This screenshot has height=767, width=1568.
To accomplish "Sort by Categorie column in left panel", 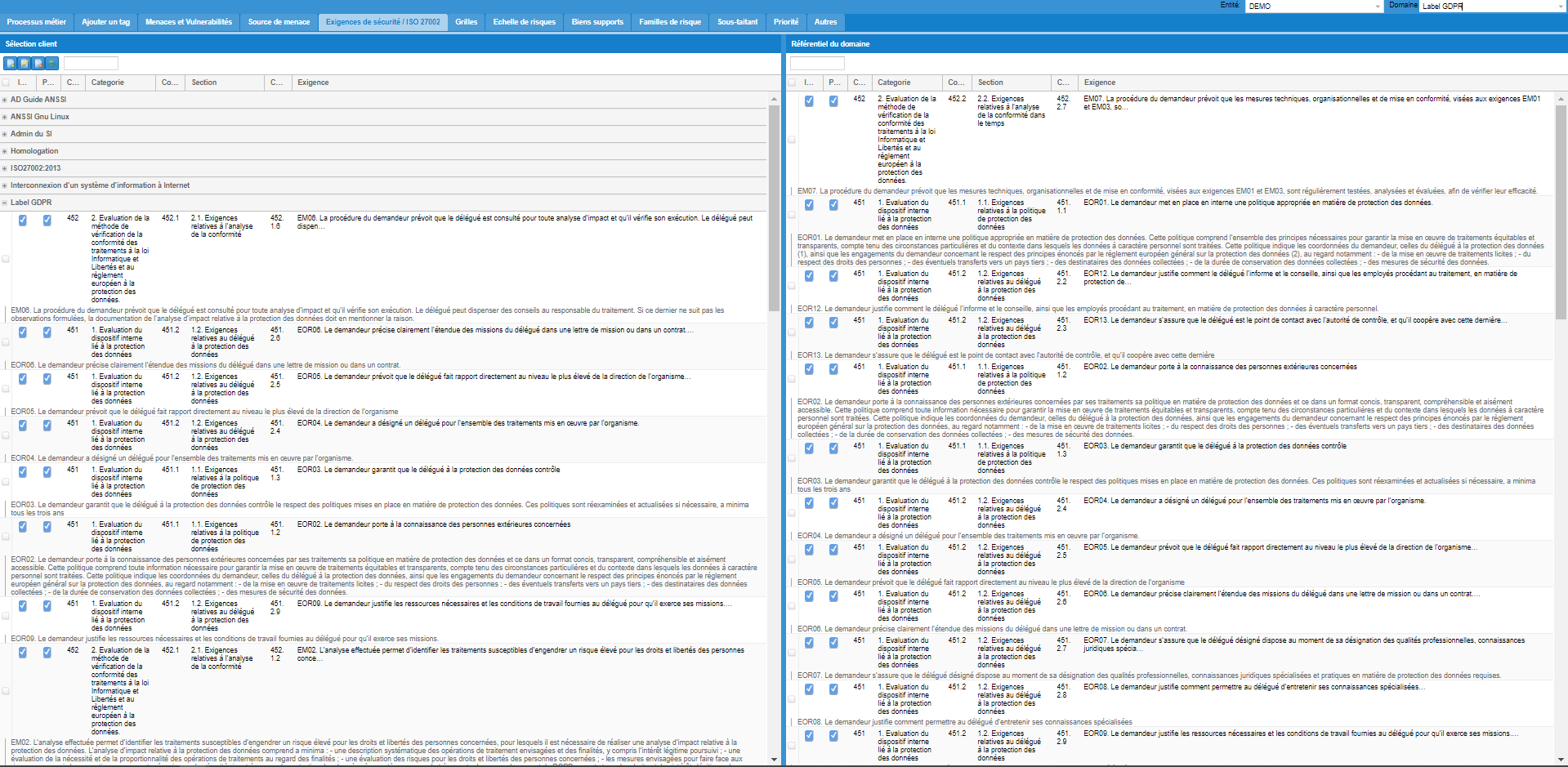I will 108,82.
